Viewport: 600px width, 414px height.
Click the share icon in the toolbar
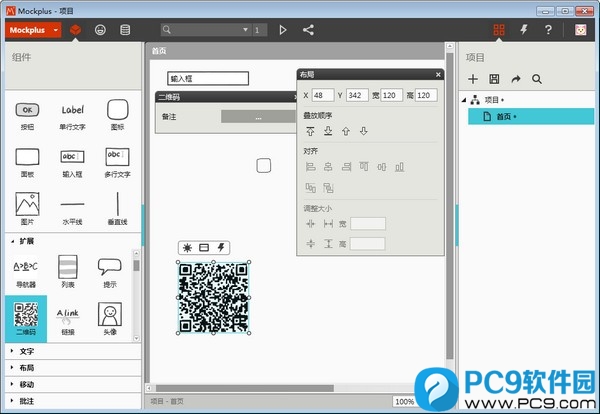tap(308, 30)
